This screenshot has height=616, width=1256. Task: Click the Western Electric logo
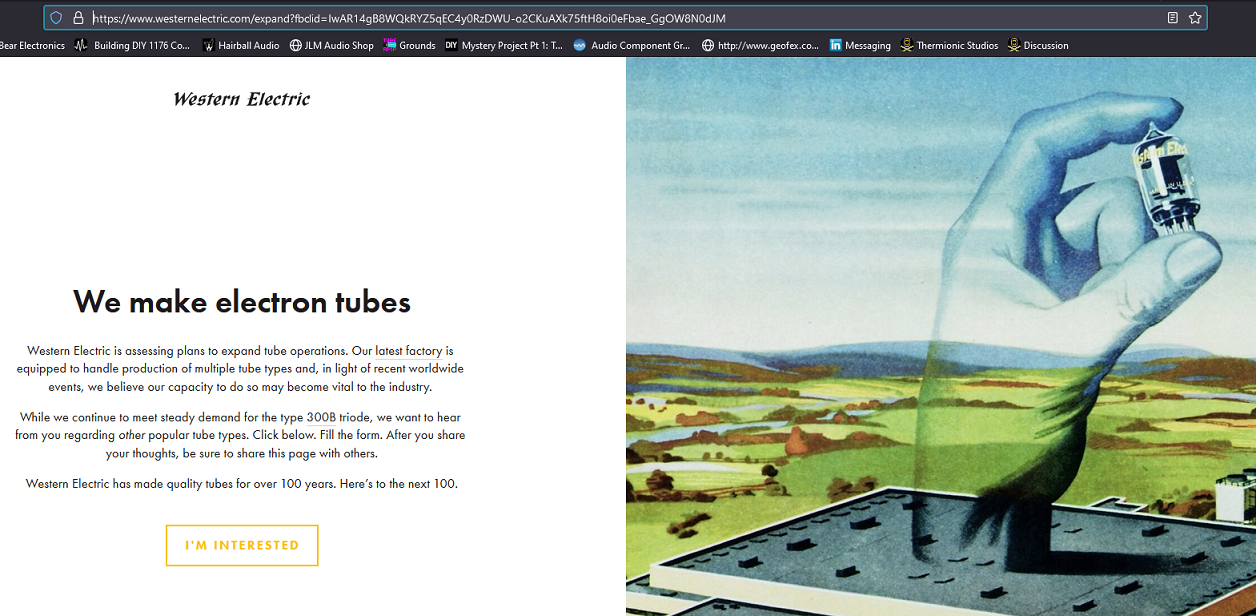241,99
